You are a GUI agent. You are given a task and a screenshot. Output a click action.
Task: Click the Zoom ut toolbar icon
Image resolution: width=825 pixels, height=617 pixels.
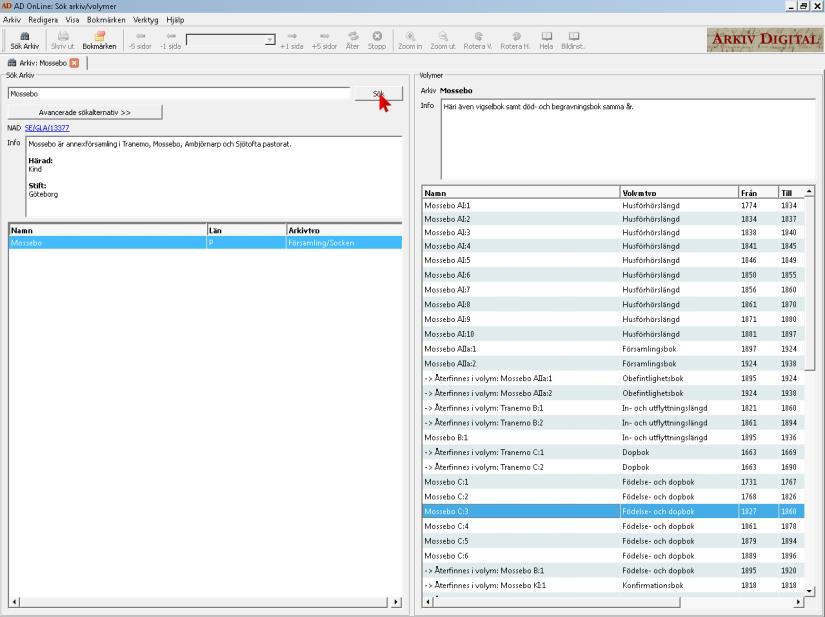pos(442,41)
